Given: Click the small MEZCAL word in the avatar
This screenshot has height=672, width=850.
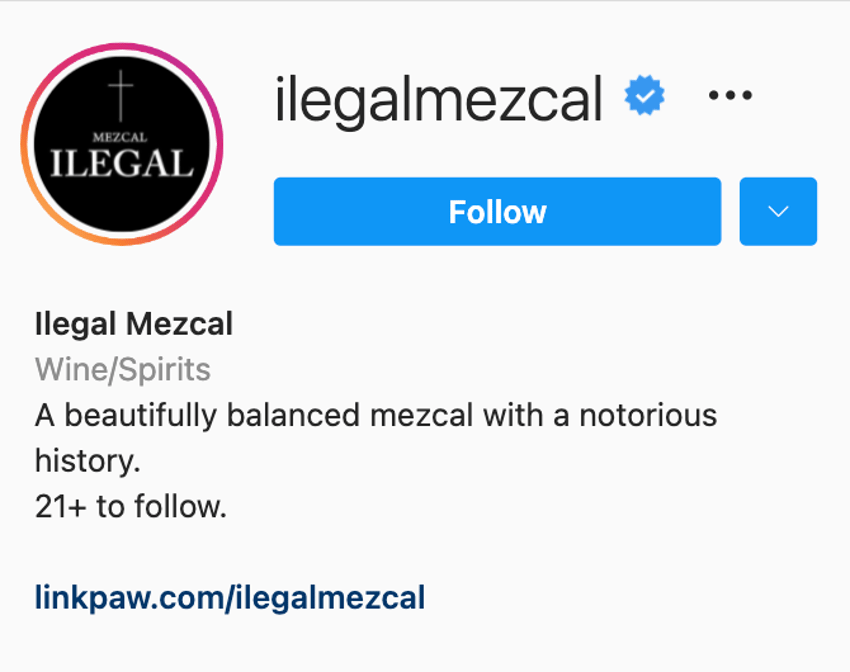Looking at the screenshot, I should click(x=120, y=138).
